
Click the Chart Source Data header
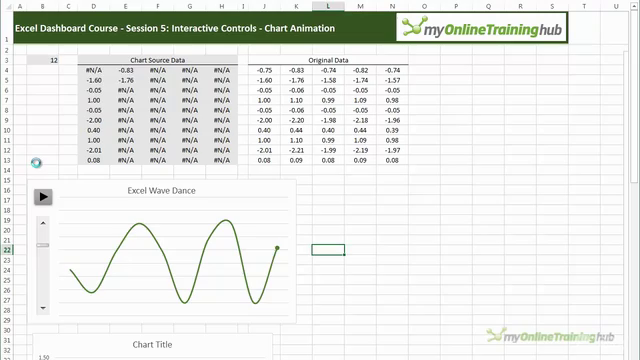(x=158, y=60)
